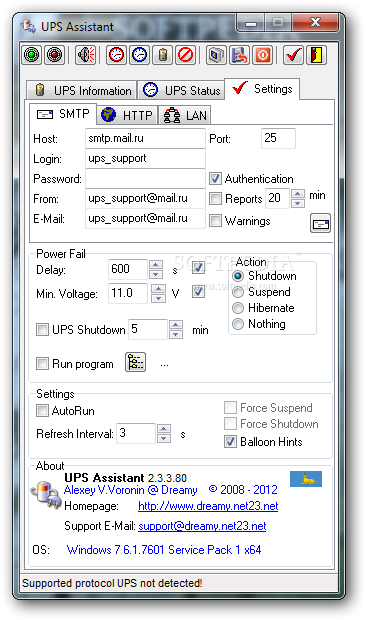Viewport: 366px width, 620px height.
Task: Click the red checkmark toolbar icon
Action: coord(293,55)
